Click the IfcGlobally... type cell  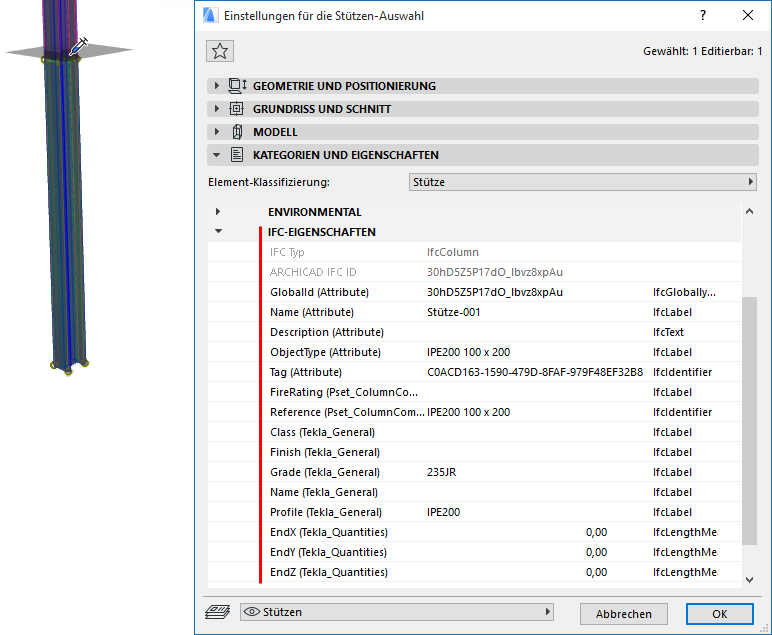click(x=684, y=292)
